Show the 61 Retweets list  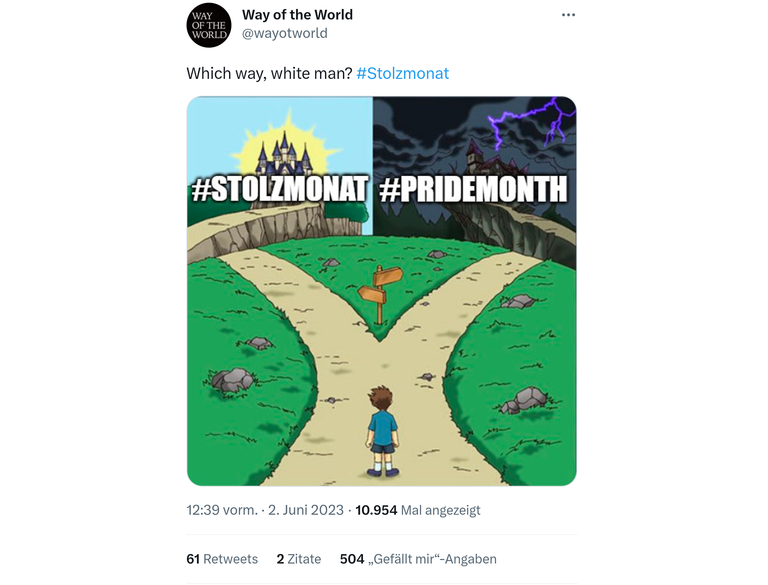(222, 559)
